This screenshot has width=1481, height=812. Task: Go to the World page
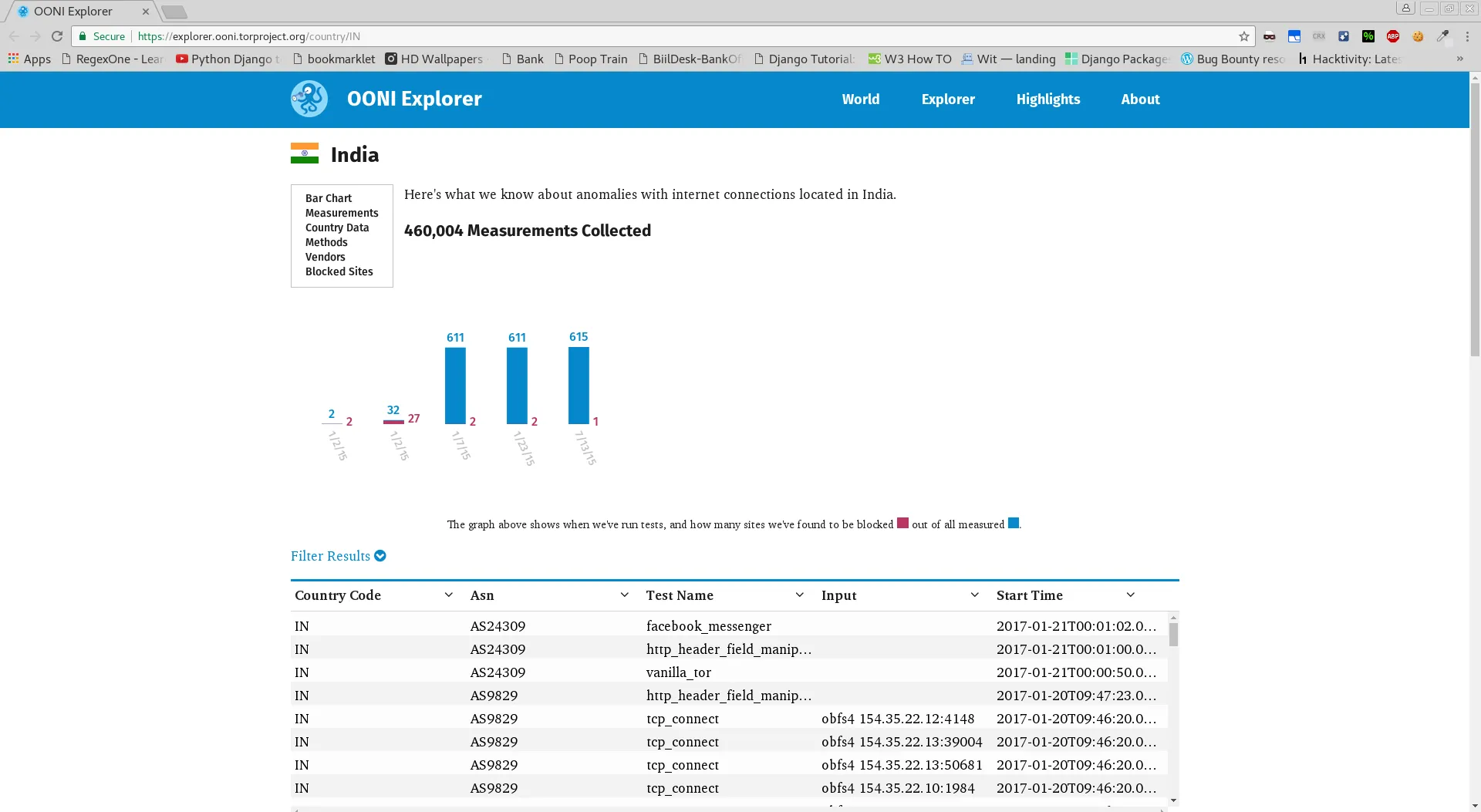(861, 99)
